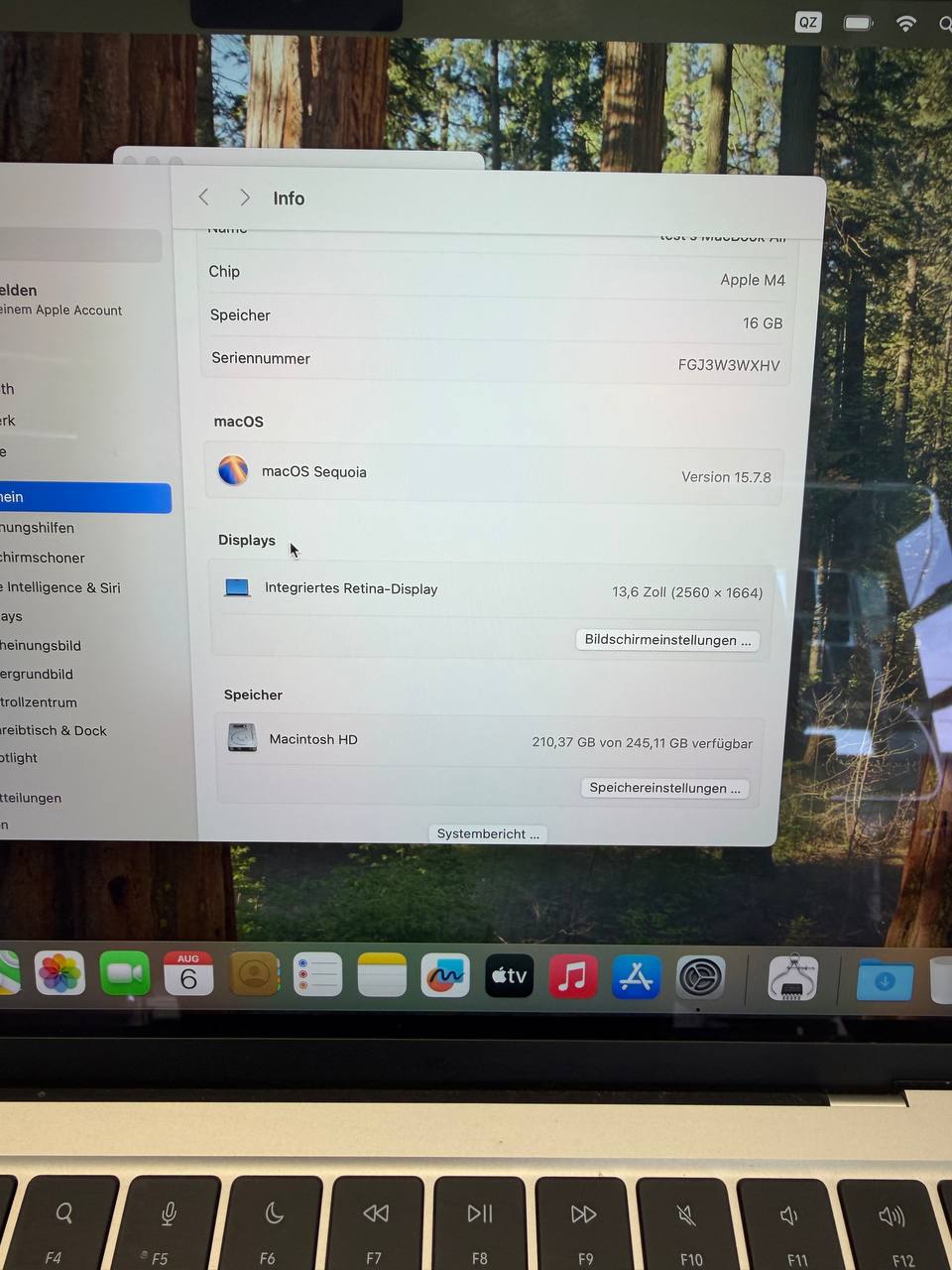Open Photos from the Dock
This screenshot has height=1270, width=952.
point(59,972)
